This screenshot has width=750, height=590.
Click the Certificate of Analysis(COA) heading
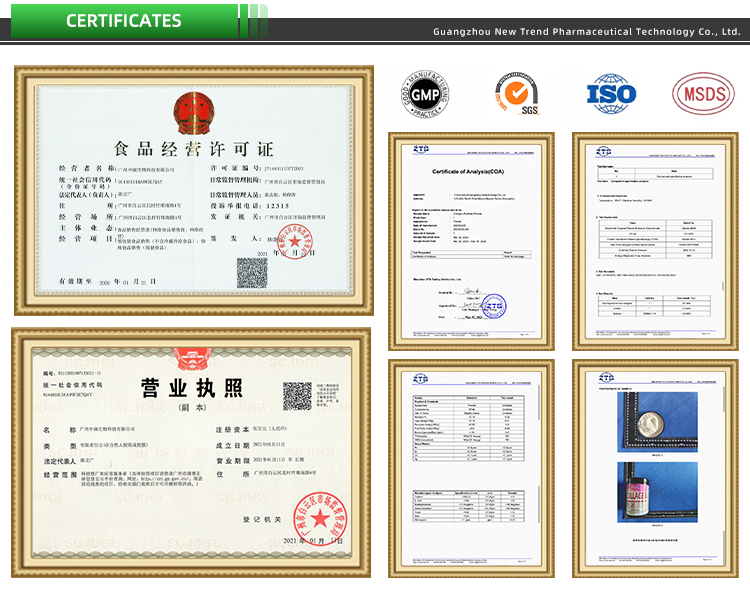(468, 171)
